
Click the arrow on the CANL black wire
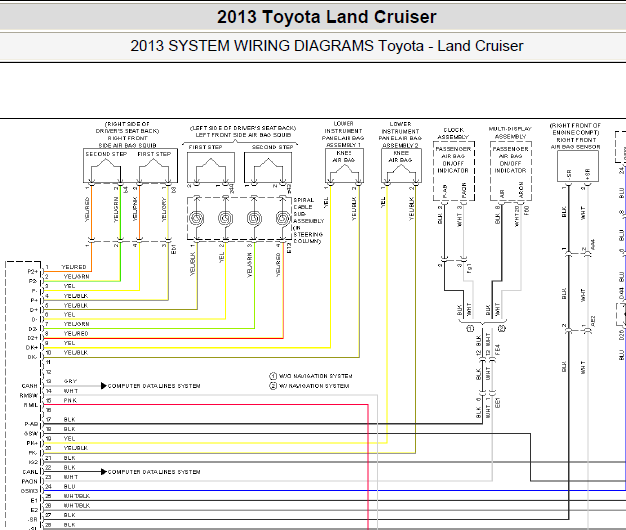pos(104,472)
